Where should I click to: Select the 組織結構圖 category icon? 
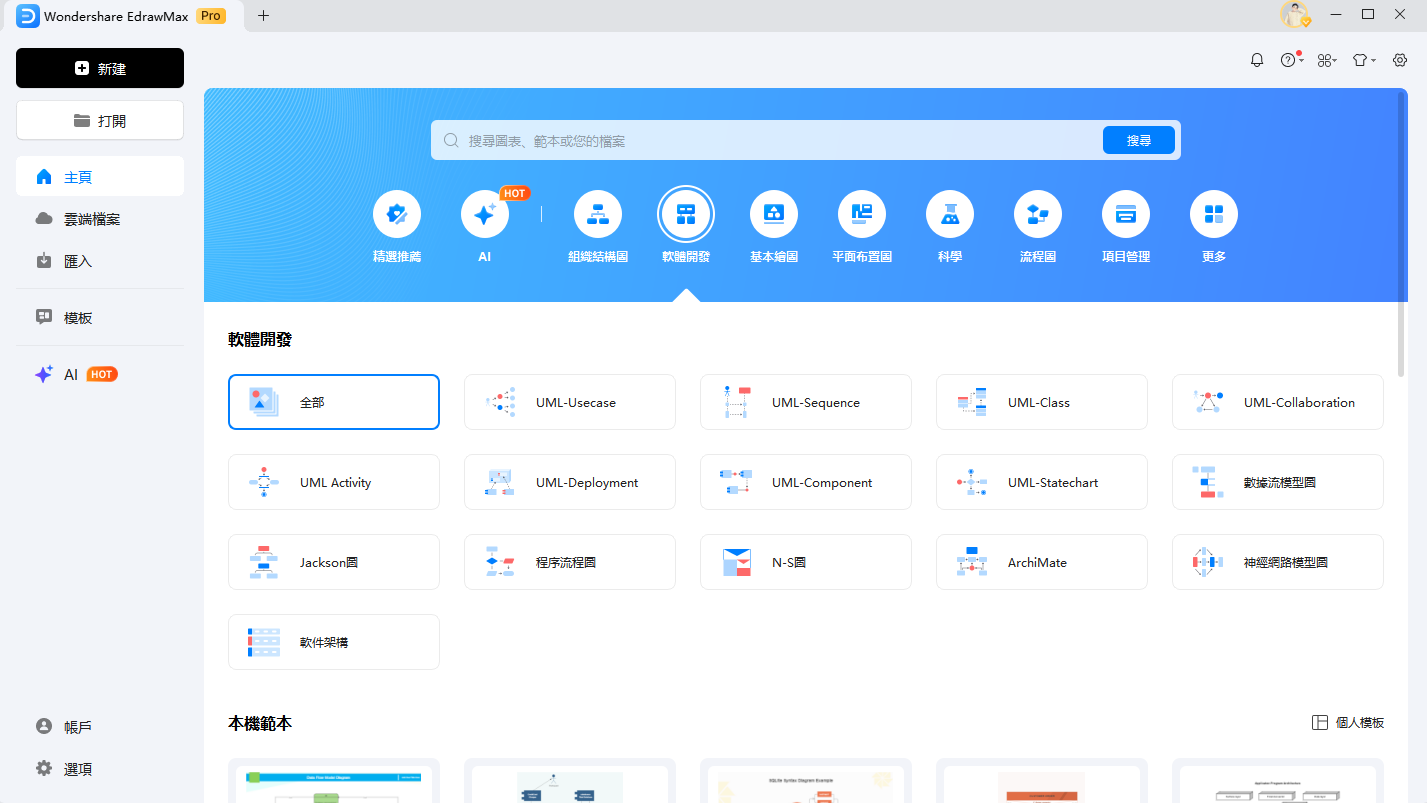598,214
